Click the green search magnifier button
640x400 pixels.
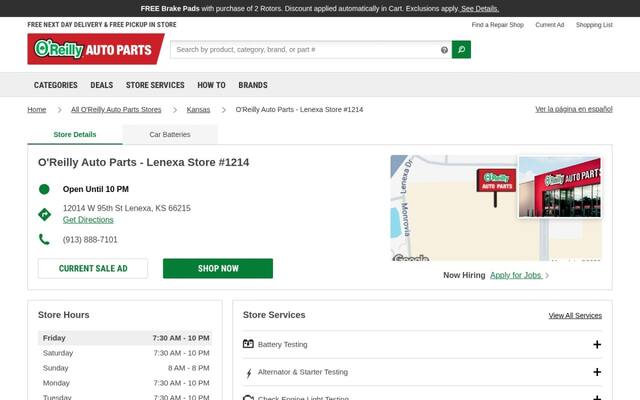pyautogui.click(x=461, y=49)
